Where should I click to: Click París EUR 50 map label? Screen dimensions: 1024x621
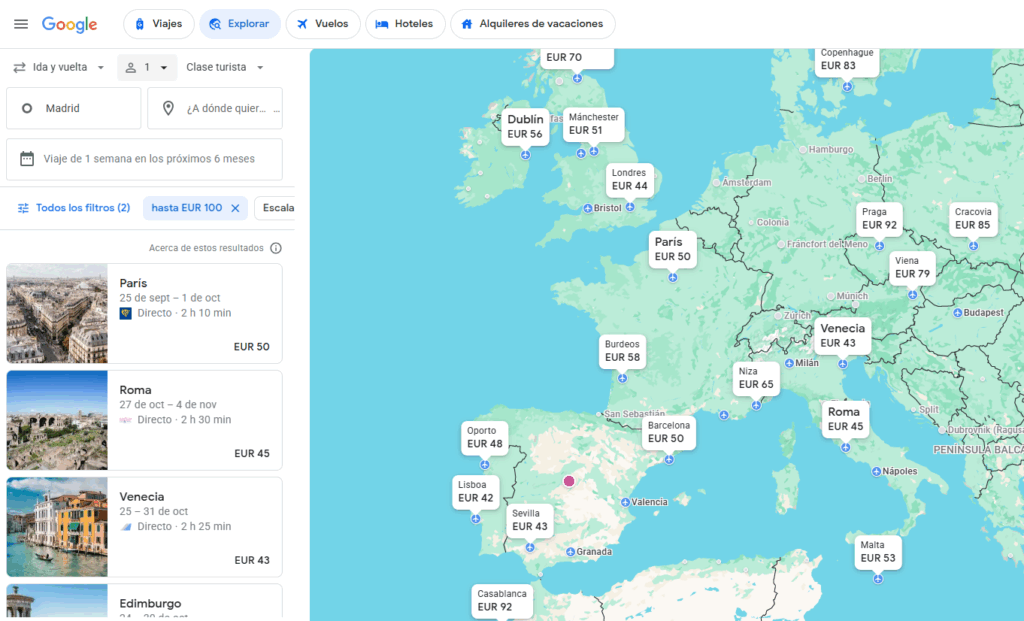pyautogui.click(x=673, y=249)
